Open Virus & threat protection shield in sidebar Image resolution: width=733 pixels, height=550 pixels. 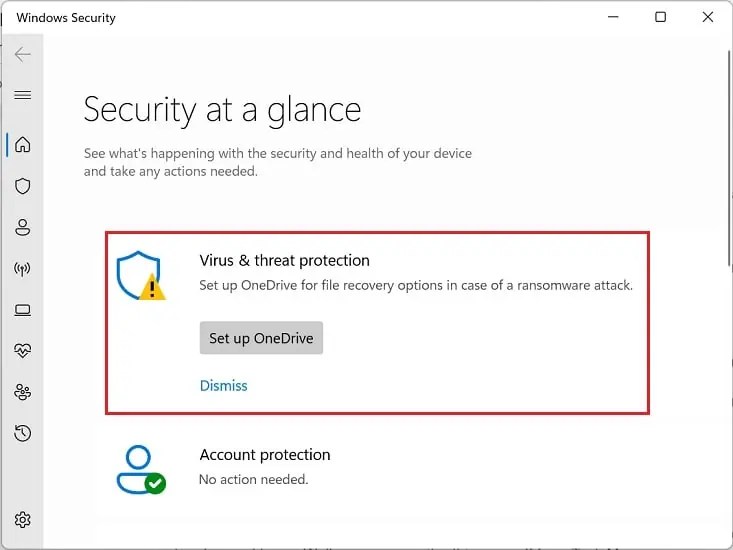point(22,186)
